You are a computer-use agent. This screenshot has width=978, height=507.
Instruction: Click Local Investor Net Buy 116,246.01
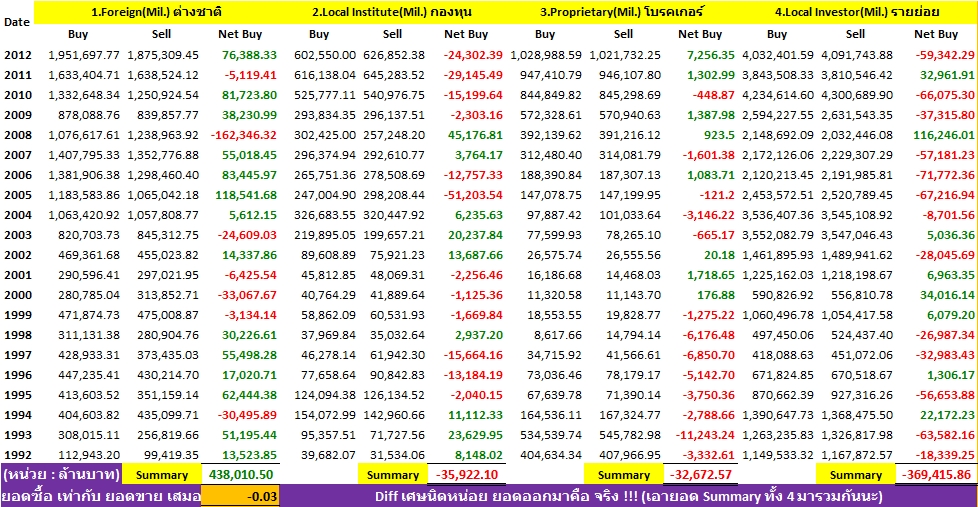point(943,135)
